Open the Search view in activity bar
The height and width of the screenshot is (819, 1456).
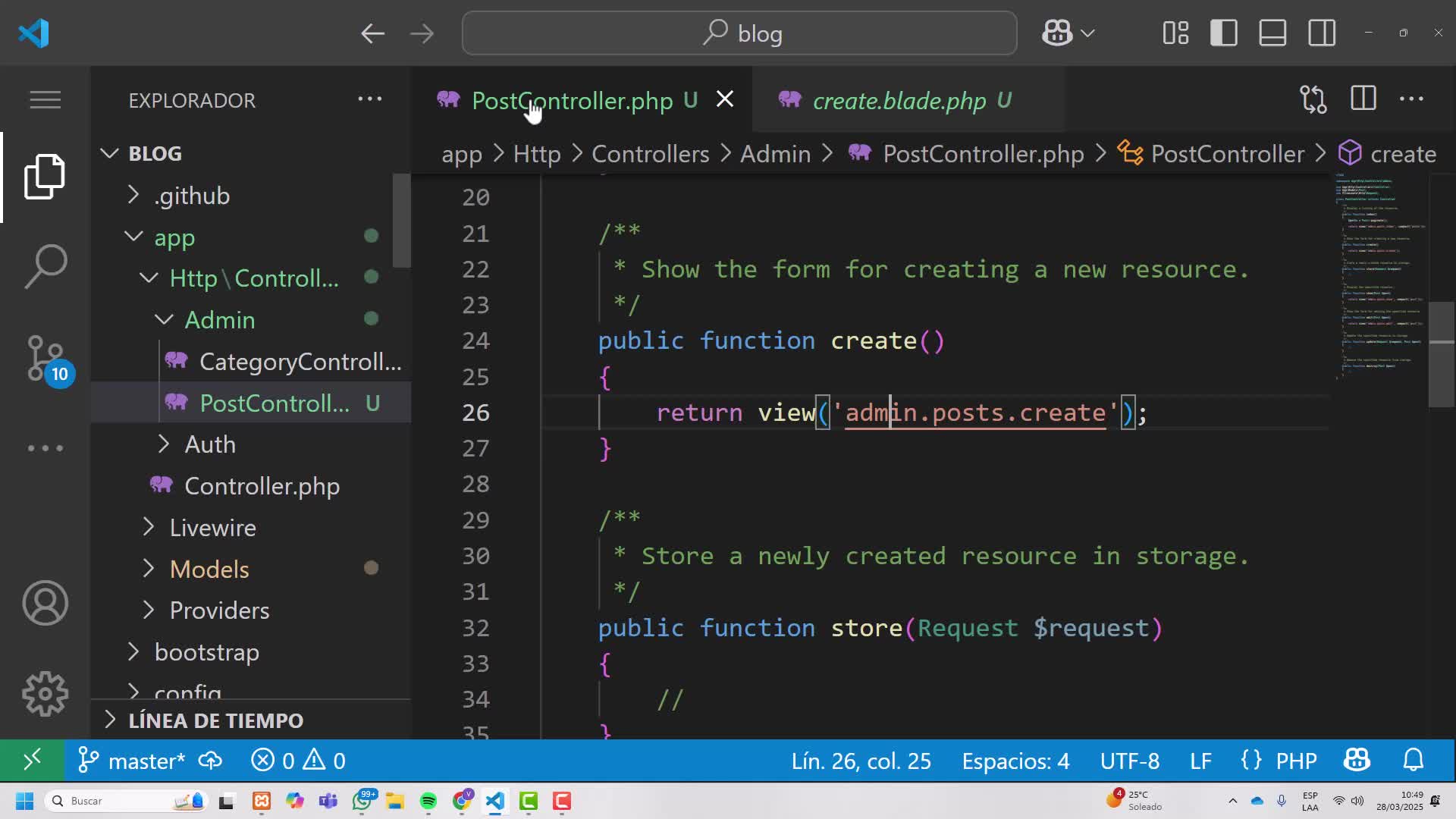pyautogui.click(x=45, y=265)
